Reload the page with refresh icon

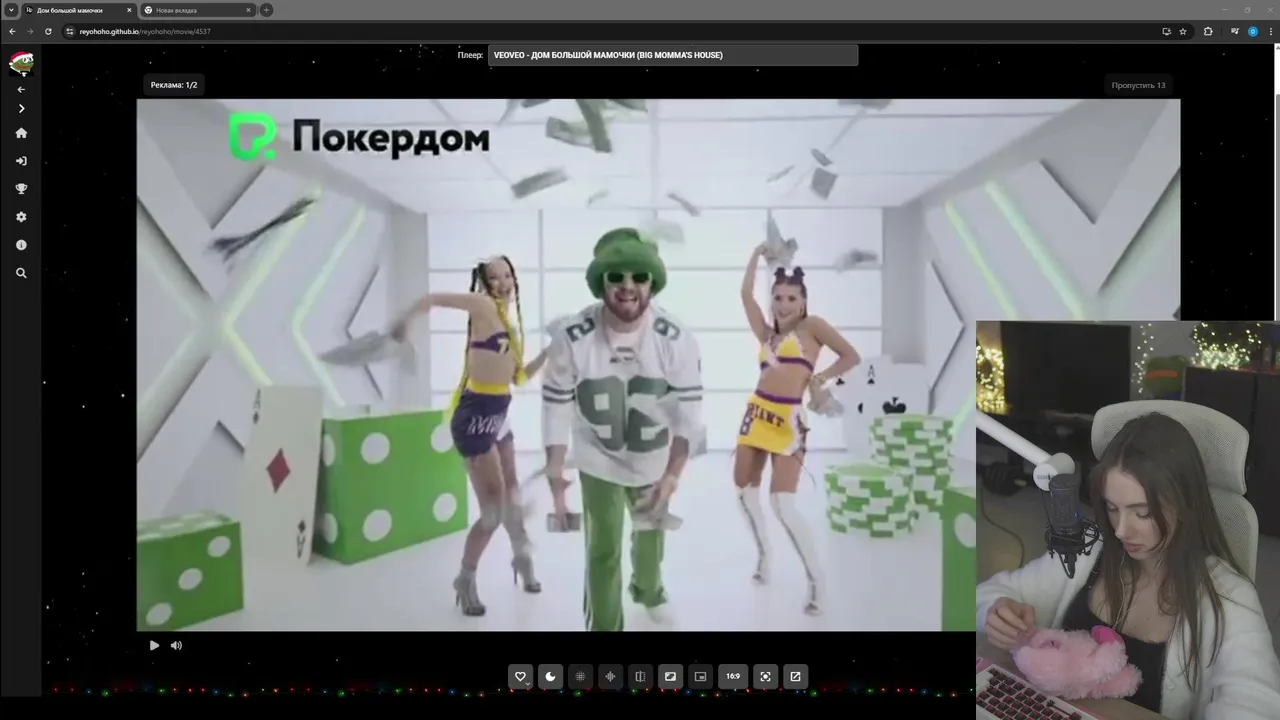point(48,31)
